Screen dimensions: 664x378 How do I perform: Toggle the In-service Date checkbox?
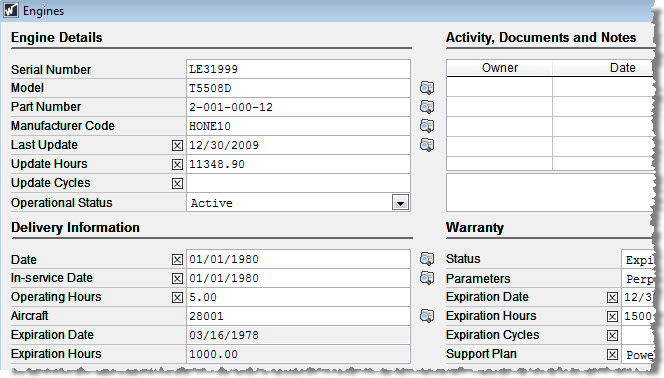177,279
